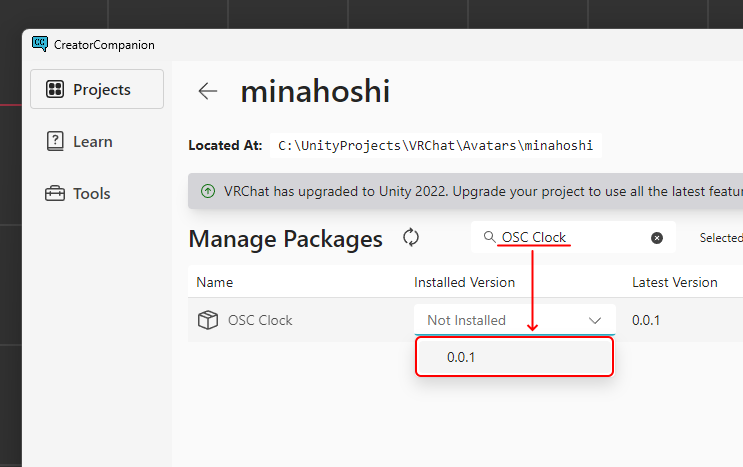This screenshot has height=467, width=743.
Task: Click the green upgrade arrow icon in banner
Action: tap(207, 190)
